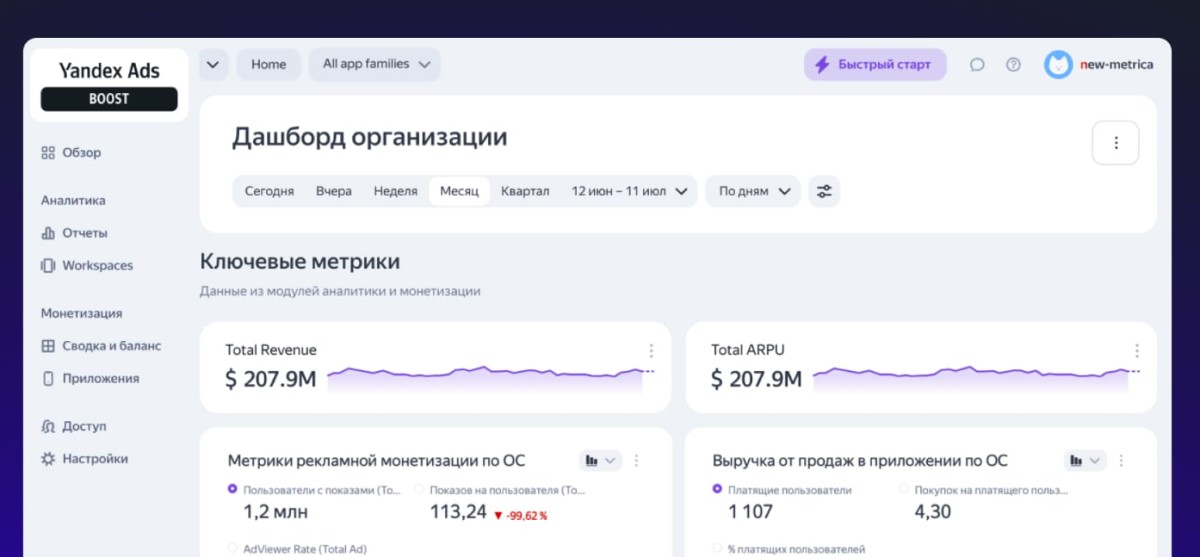
Task: Click the new-metrica account avatar
Action: click(x=1058, y=65)
